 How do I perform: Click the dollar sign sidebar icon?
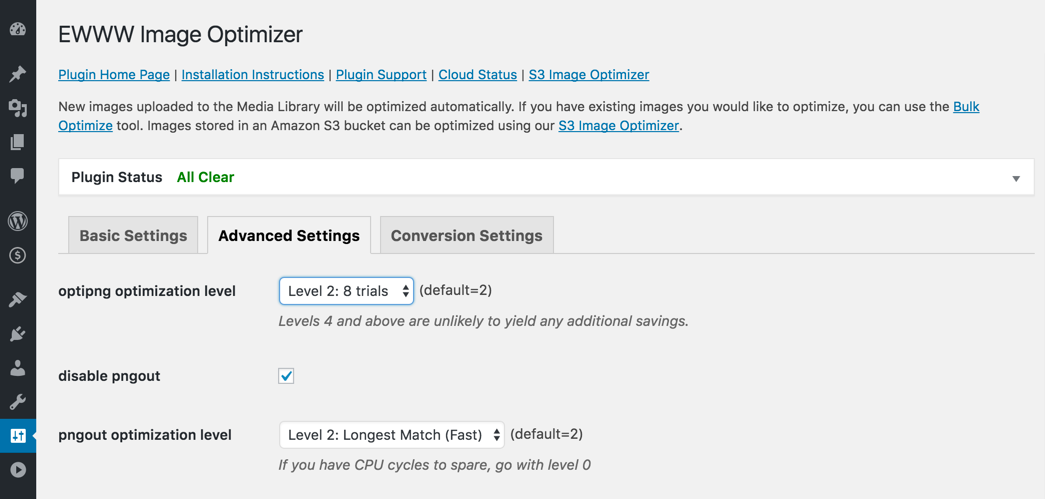(x=17, y=255)
